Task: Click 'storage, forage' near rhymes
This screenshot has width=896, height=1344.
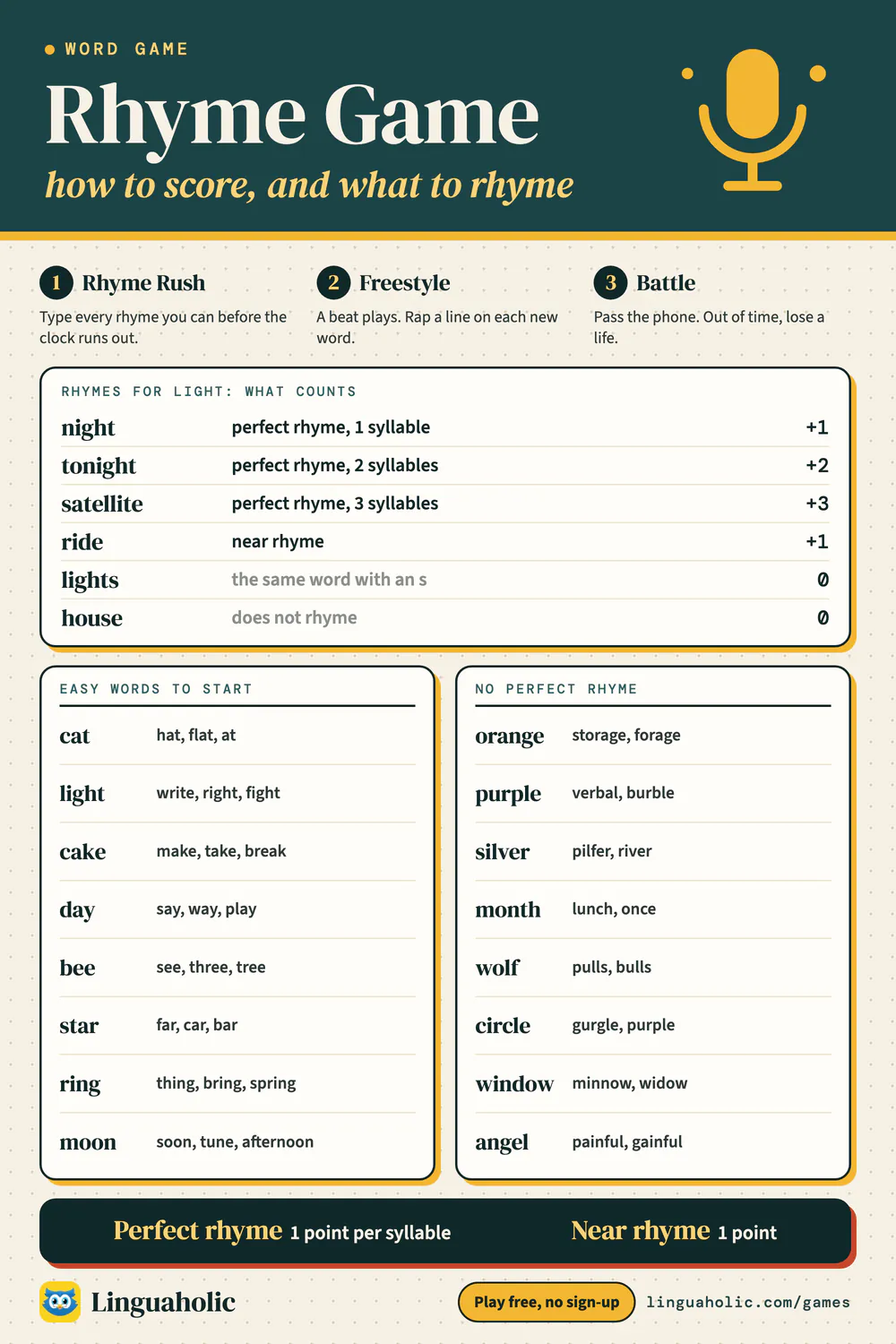Action: tap(626, 736)
